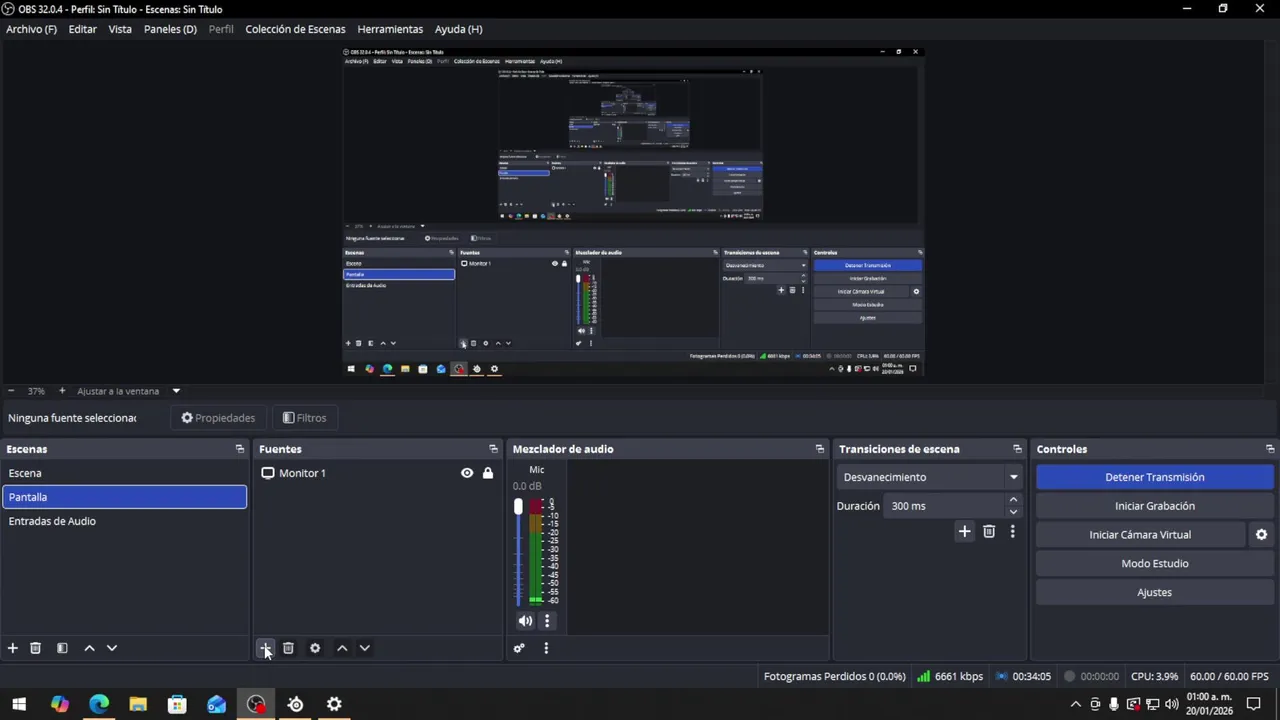This screenshot has height=720, width=1280.
Task: Open scene filters icon in Escenas toolbar
Action: (62, 648)
